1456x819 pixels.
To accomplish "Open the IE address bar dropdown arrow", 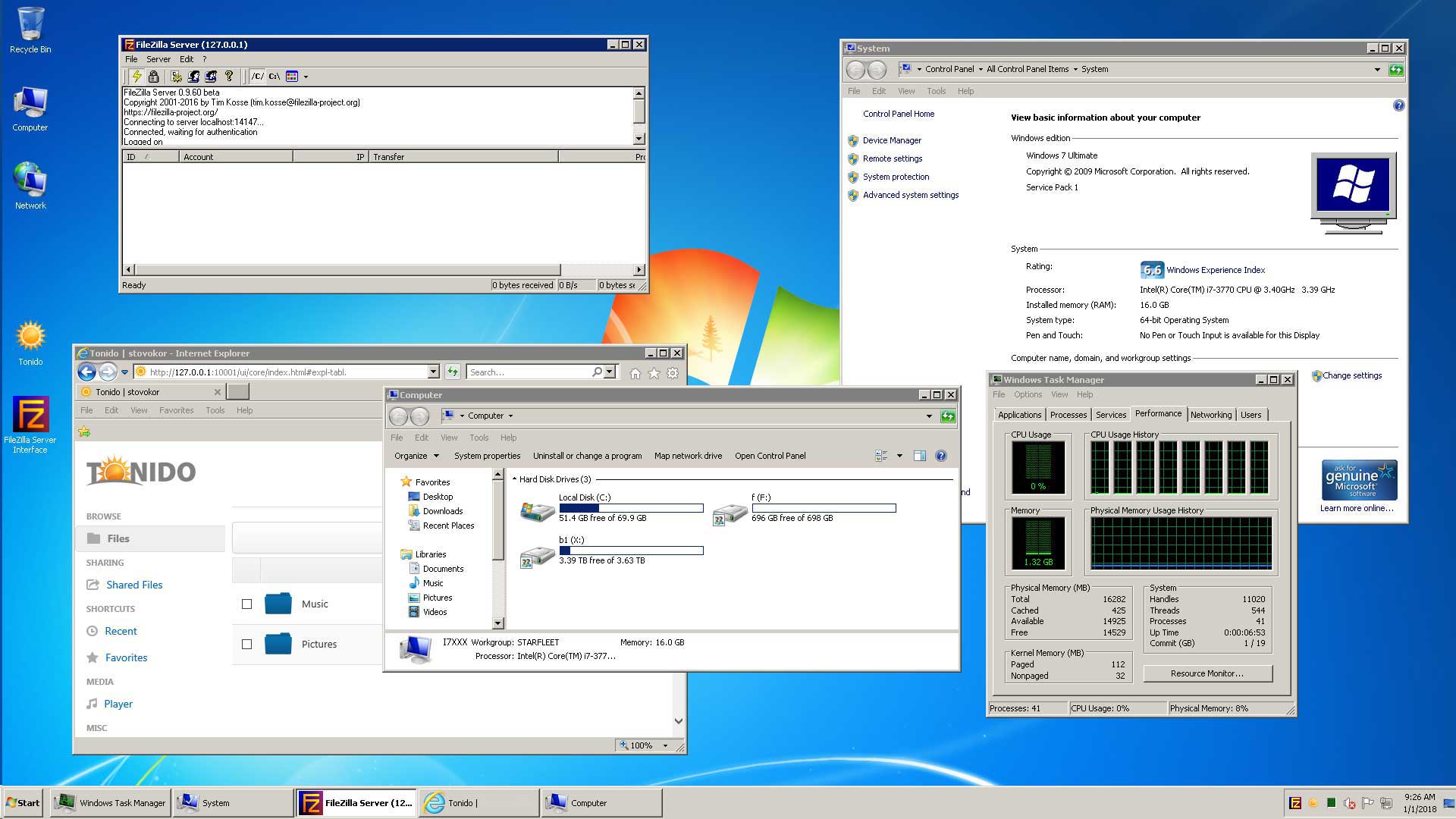I will pos(433,372).
